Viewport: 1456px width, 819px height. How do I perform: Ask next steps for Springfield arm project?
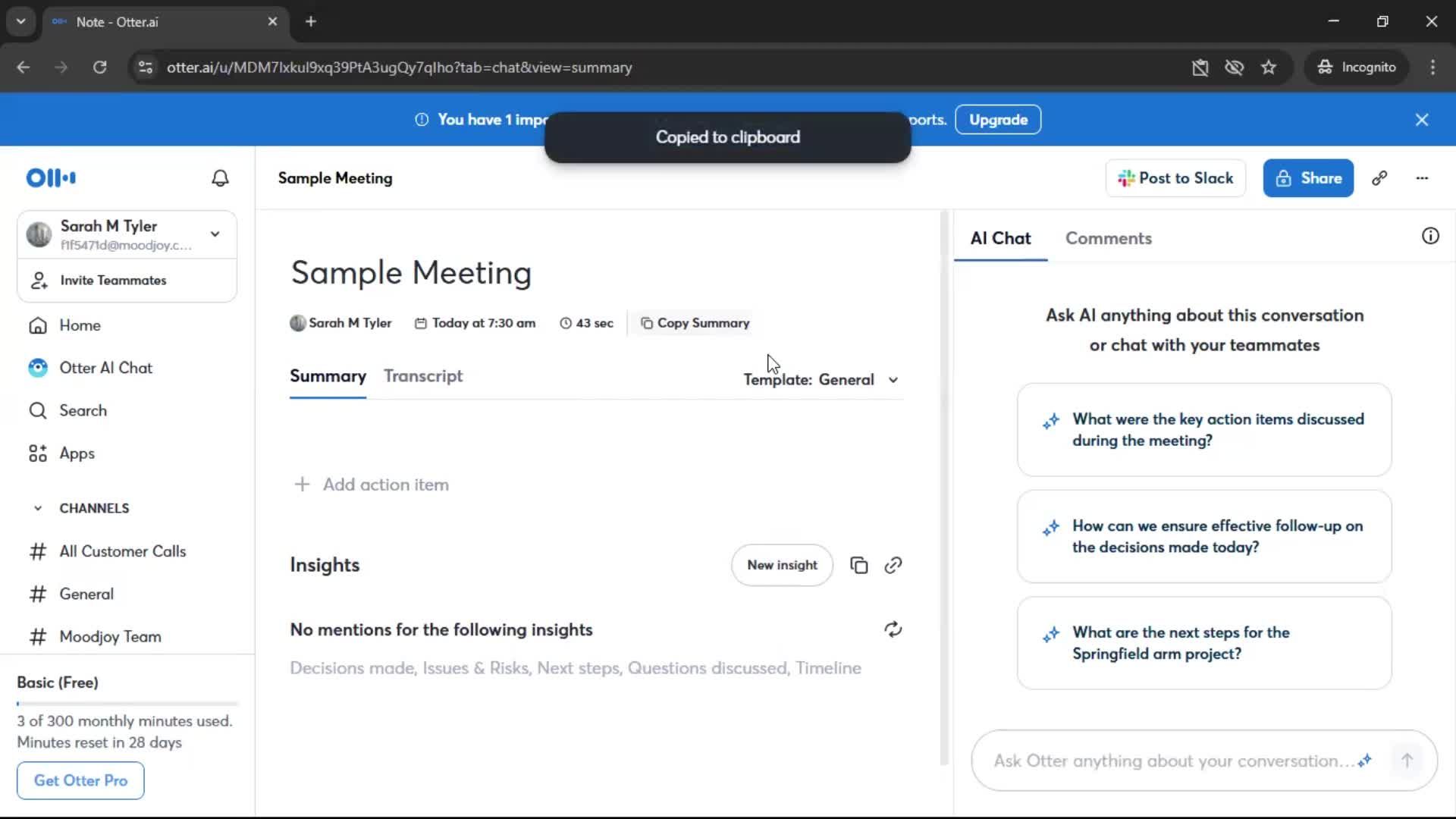pyautogui.click(x=1204, y=643)
